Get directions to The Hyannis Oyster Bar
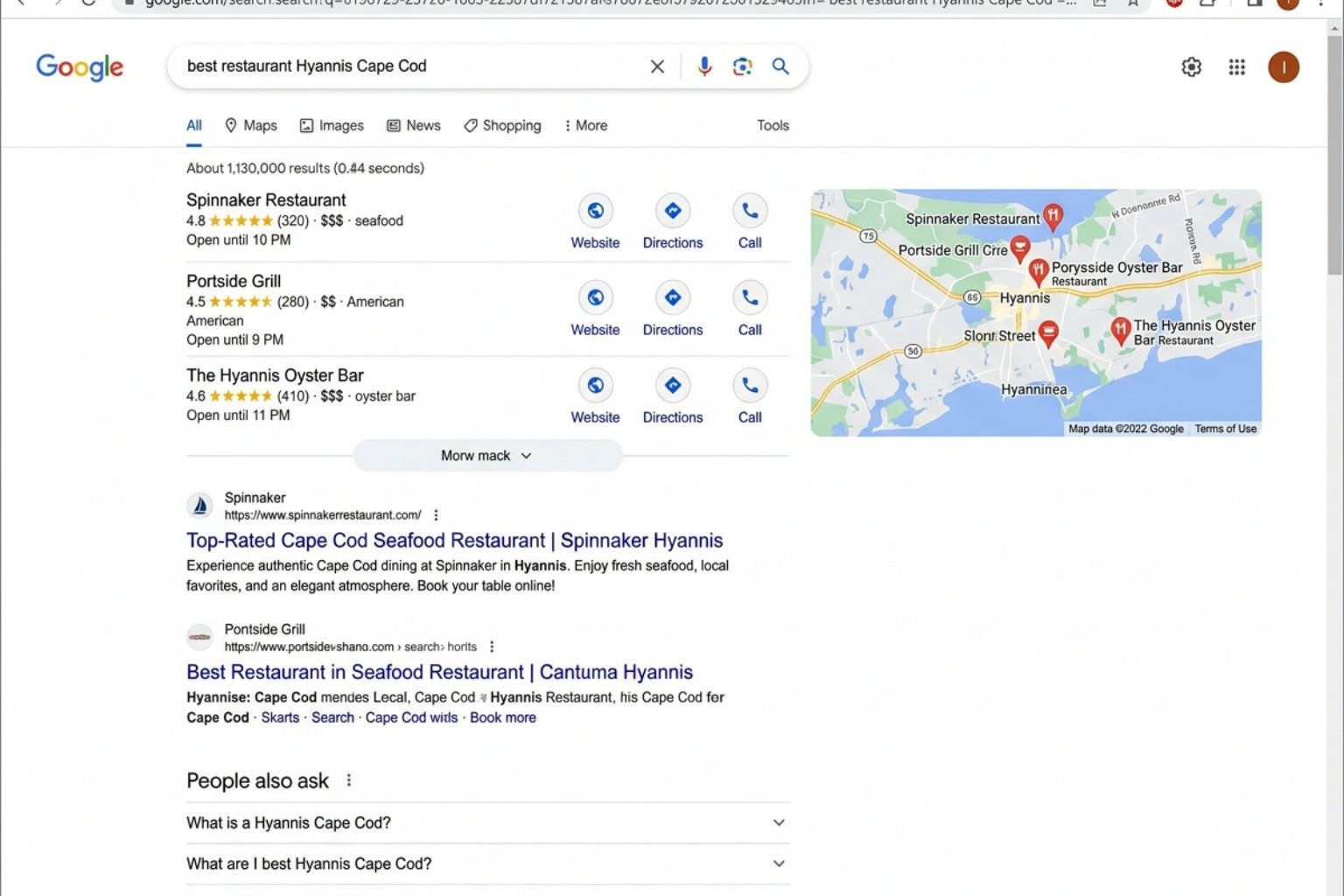The image size is (1344, 896). pyautogui.click(x=673, y=385)
